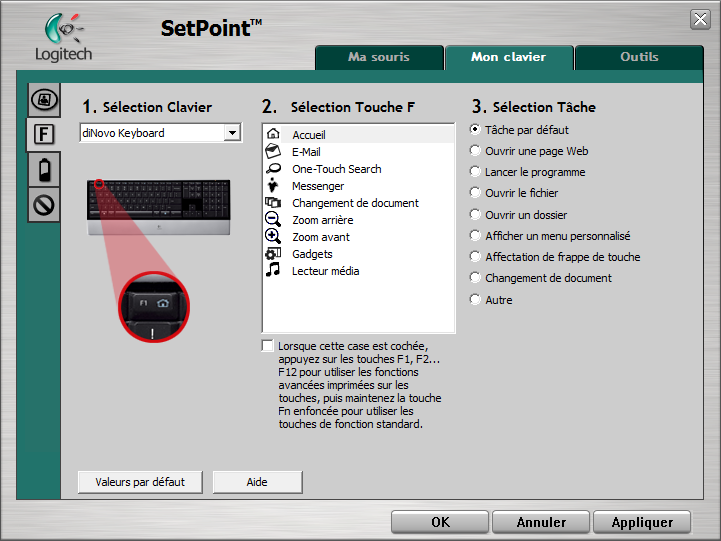Switch to the Mon clavier tab
Viewport: 721px width, 541px height.
509,57
